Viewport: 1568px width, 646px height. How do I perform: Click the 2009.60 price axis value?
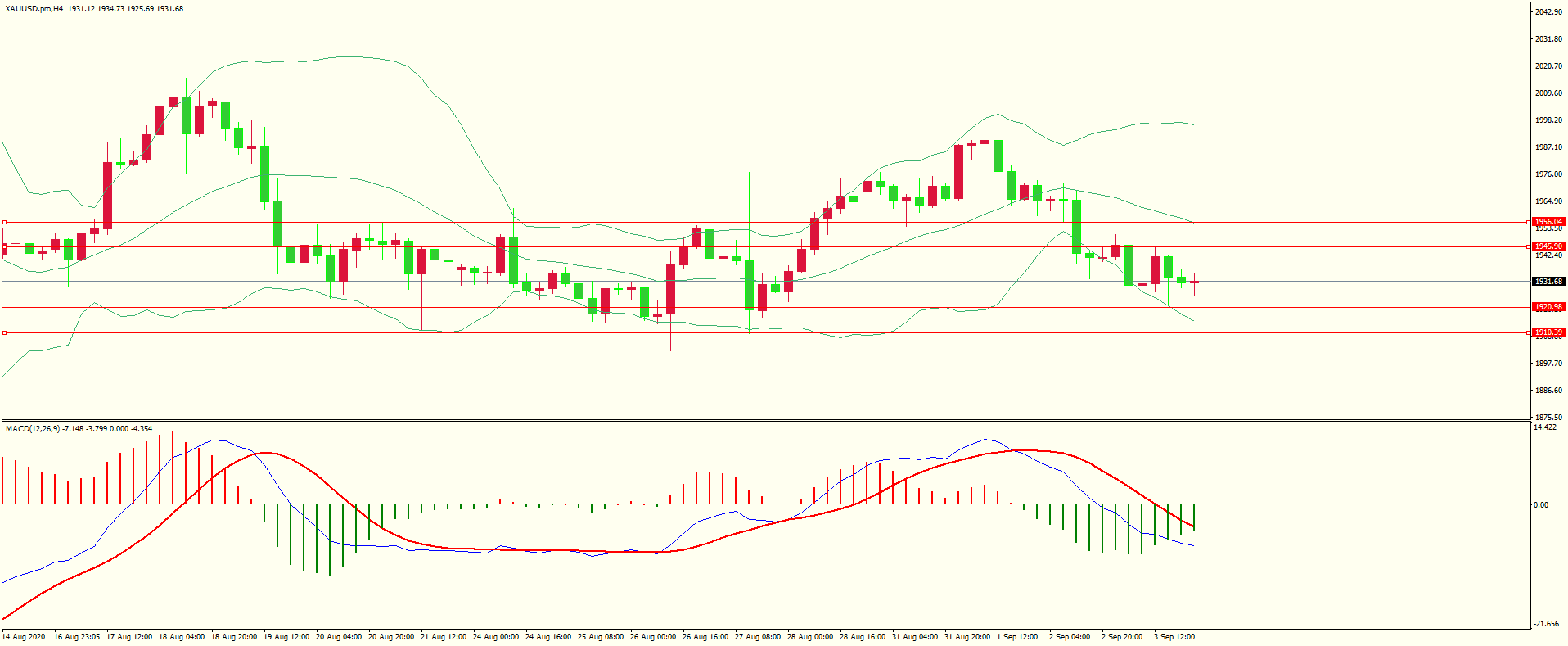click(1548, 93)
